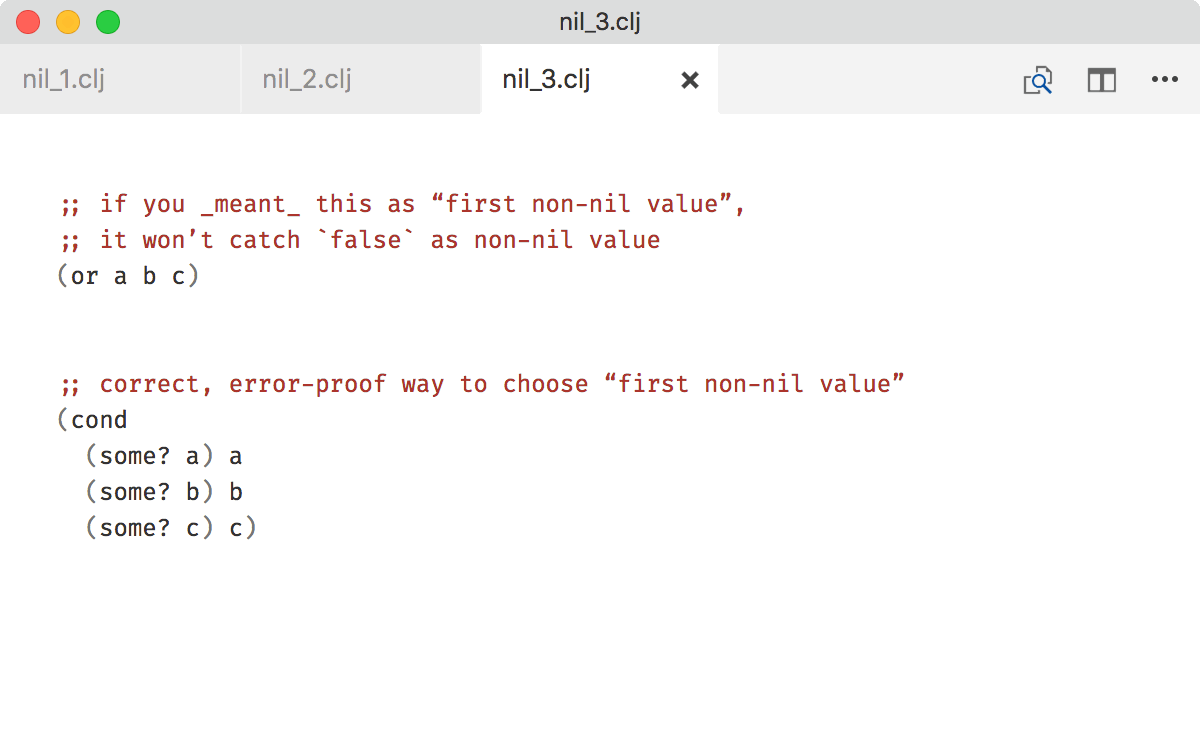Click the nil_3.clj title in the titlebar
This screenshot has height=742, width=1200.
pyautogui.click(x=599, y=19)
